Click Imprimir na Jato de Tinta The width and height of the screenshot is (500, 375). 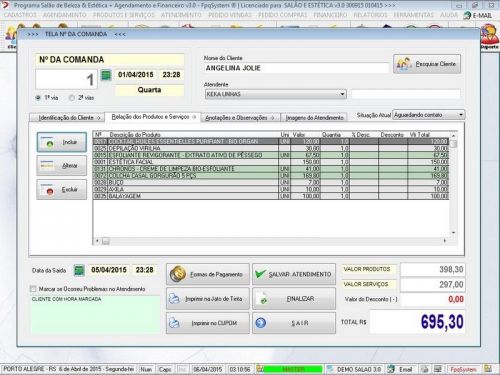[208, 299]
